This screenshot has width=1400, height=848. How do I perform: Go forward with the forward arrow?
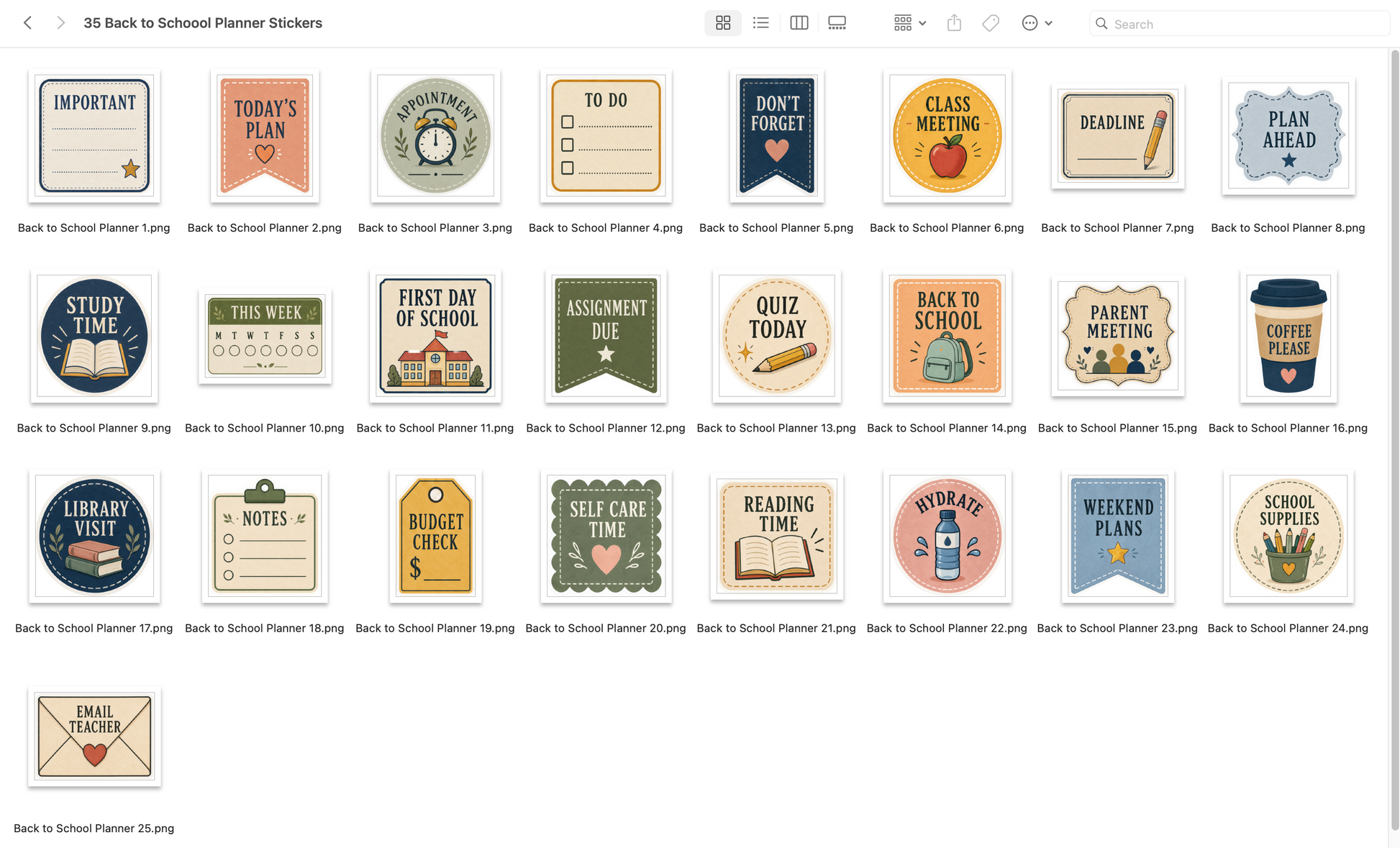click(60, 23)
